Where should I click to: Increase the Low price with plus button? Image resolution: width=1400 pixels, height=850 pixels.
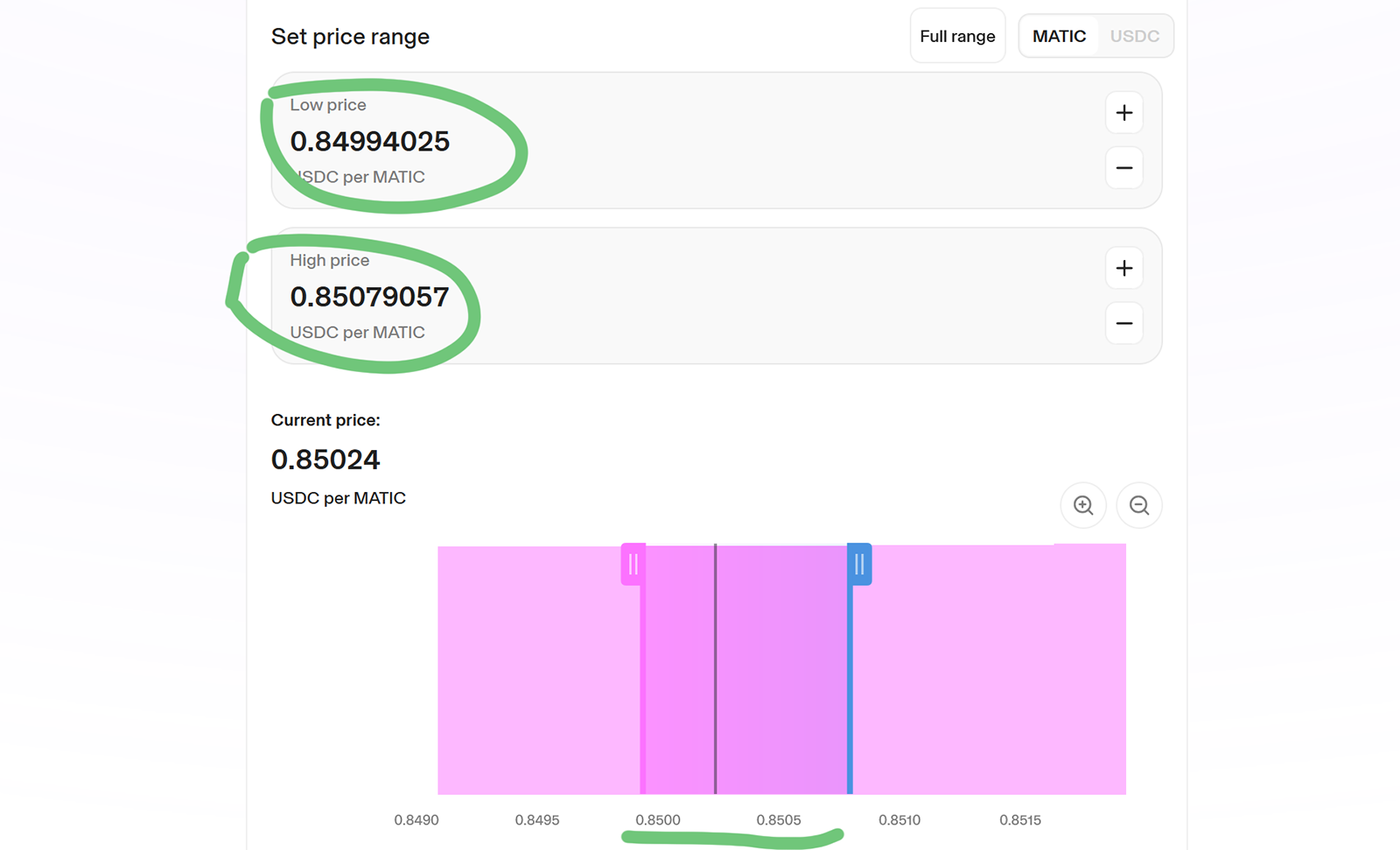1123,113
